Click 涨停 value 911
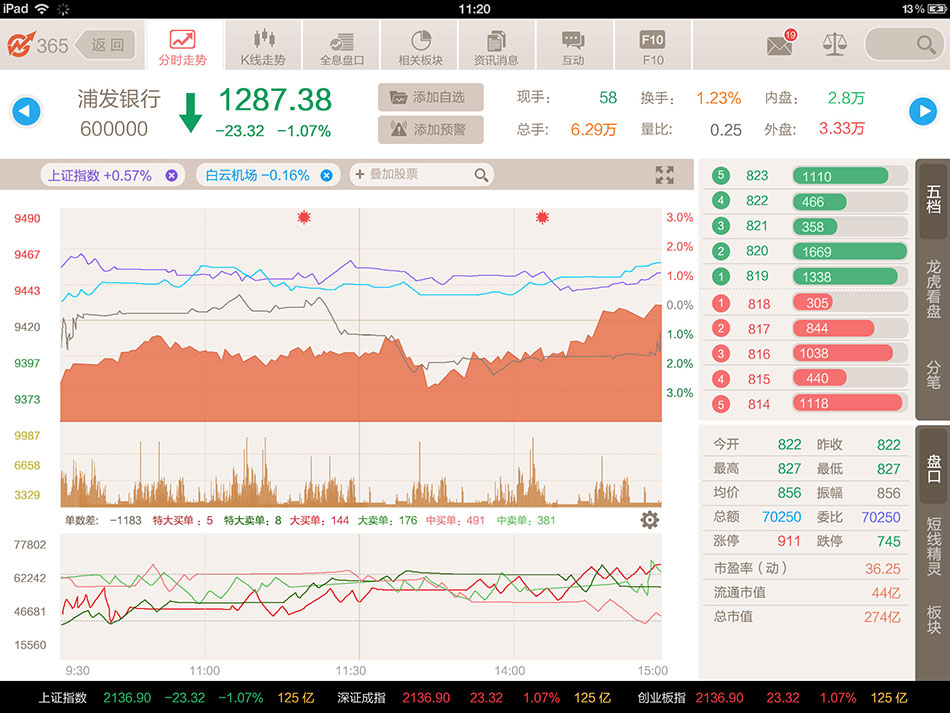 click(x=789, y=541)
